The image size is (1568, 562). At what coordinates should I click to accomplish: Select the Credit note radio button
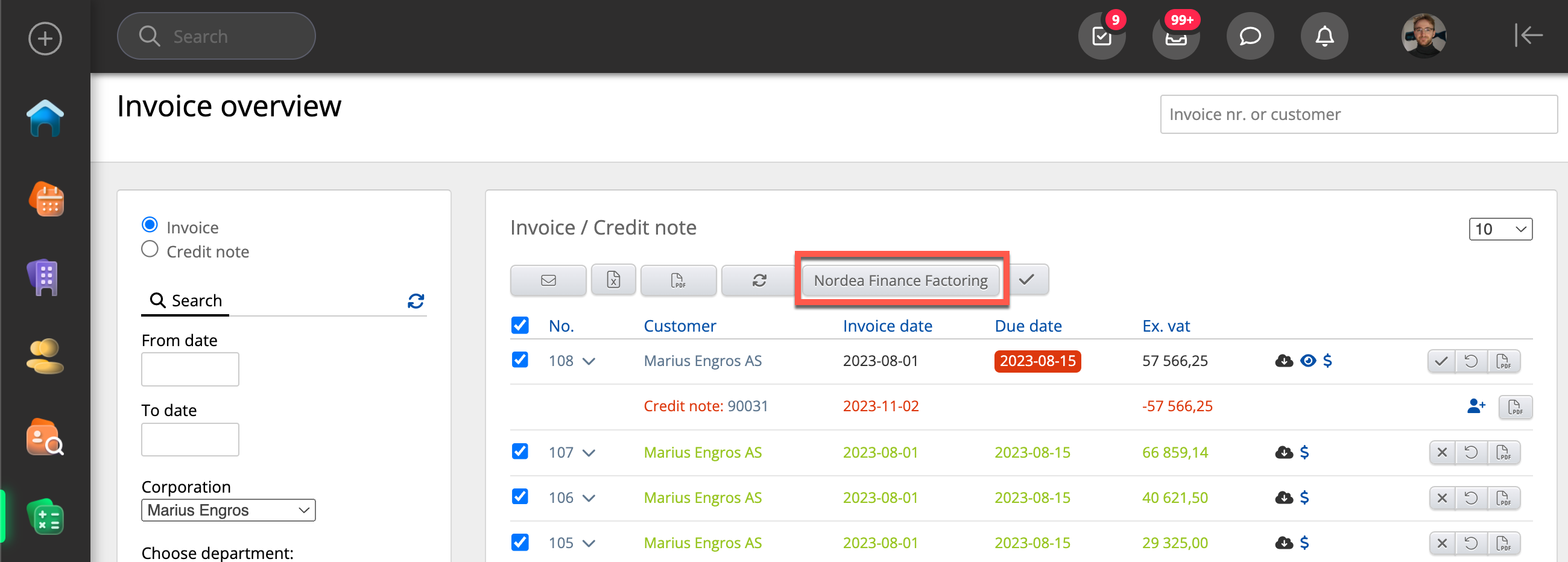point(150,250)
